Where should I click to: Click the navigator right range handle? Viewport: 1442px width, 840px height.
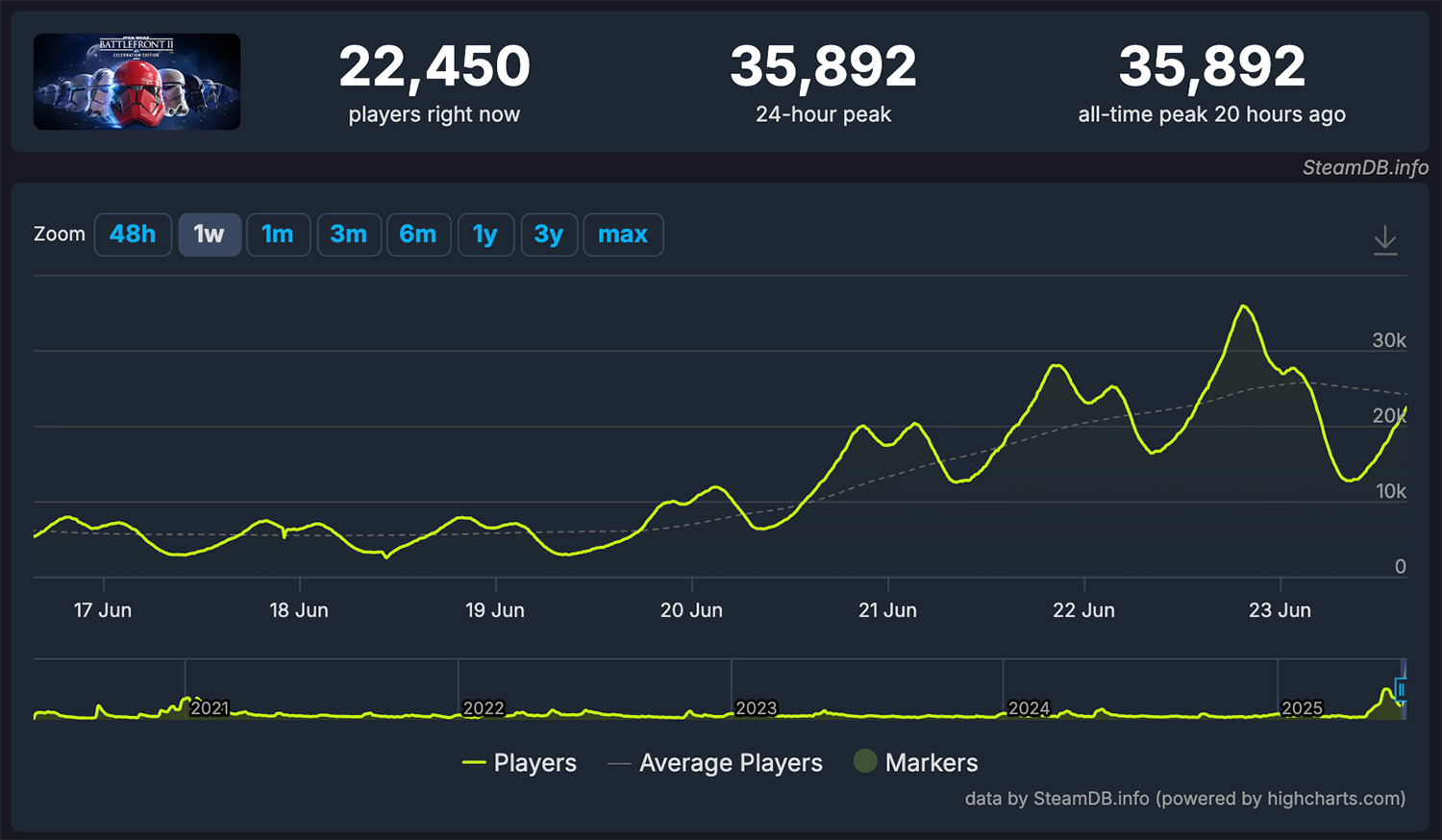point(1402,690)
